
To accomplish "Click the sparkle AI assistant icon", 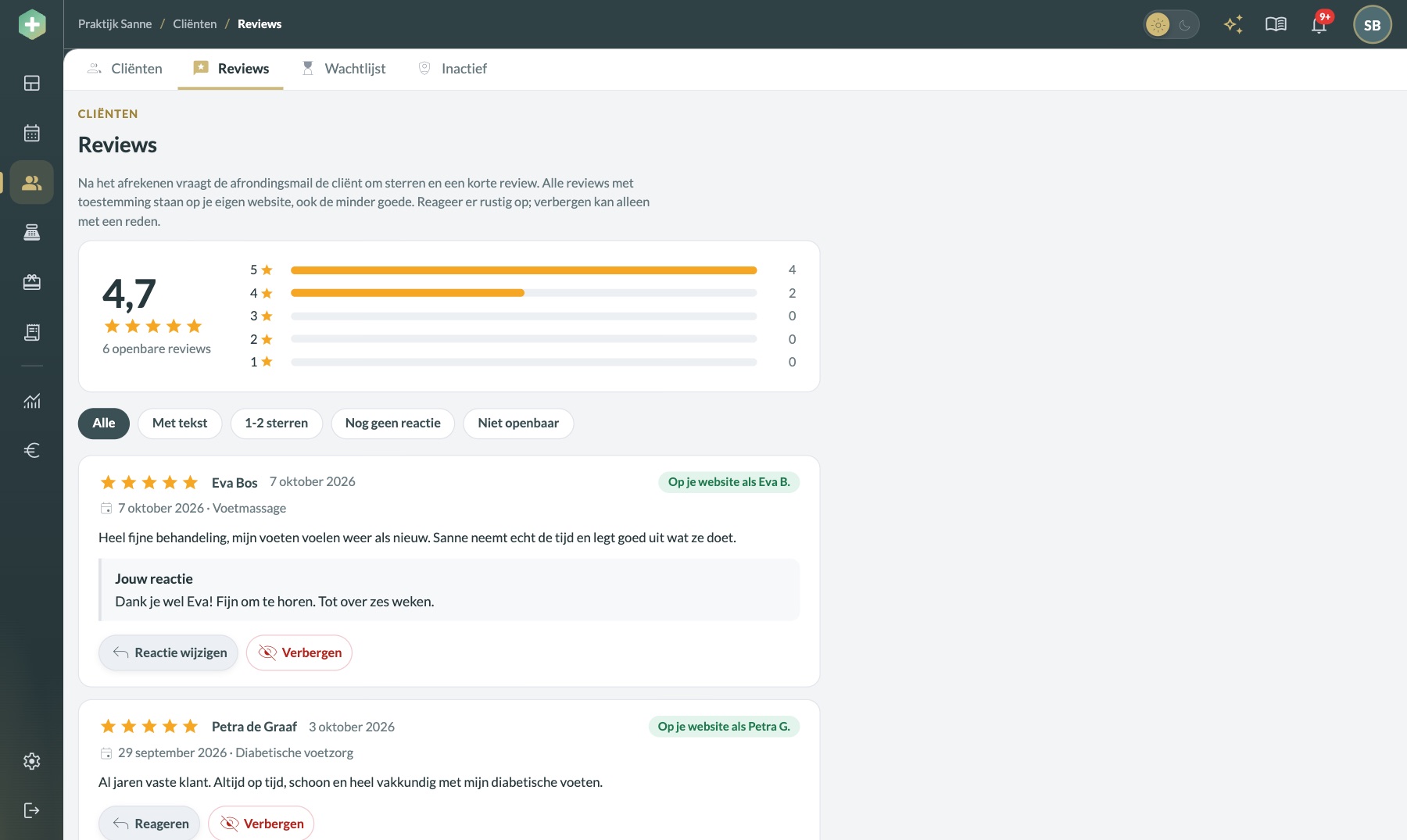I will pyautogui.click(x=1233, y=24).
